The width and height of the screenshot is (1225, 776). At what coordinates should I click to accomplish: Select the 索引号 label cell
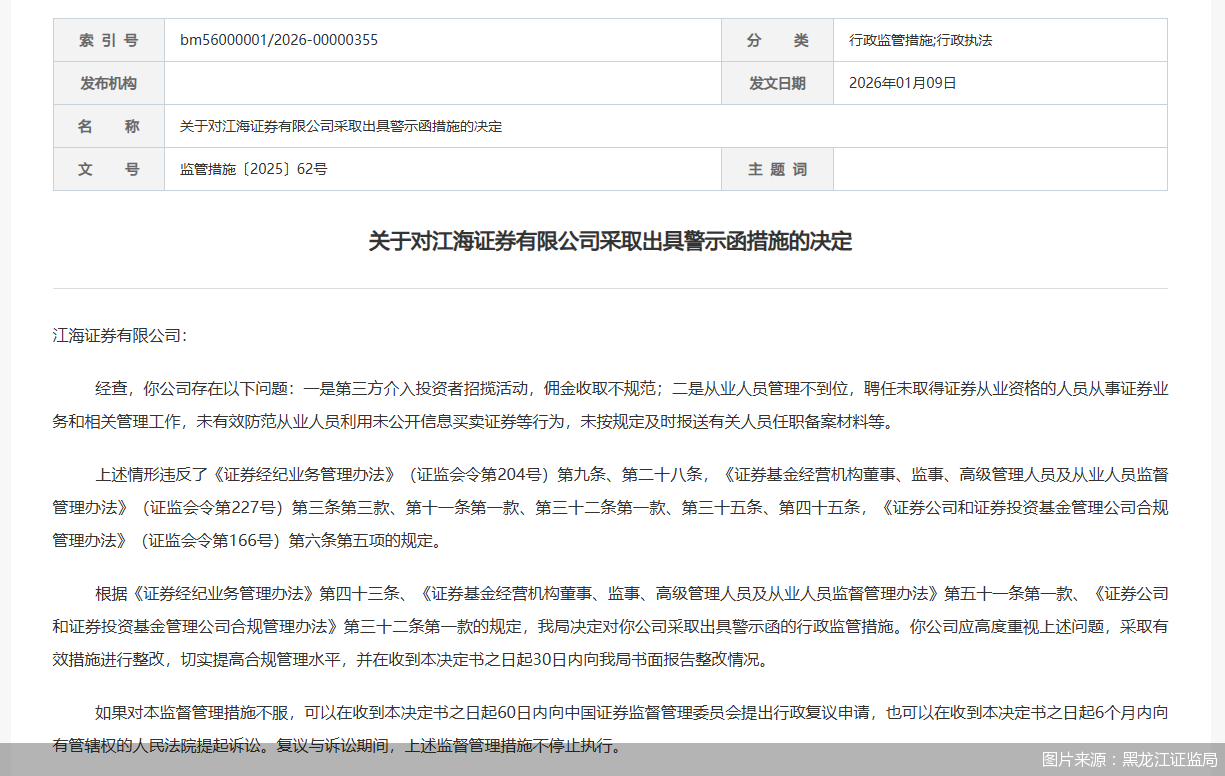click(x=109, y=40)
